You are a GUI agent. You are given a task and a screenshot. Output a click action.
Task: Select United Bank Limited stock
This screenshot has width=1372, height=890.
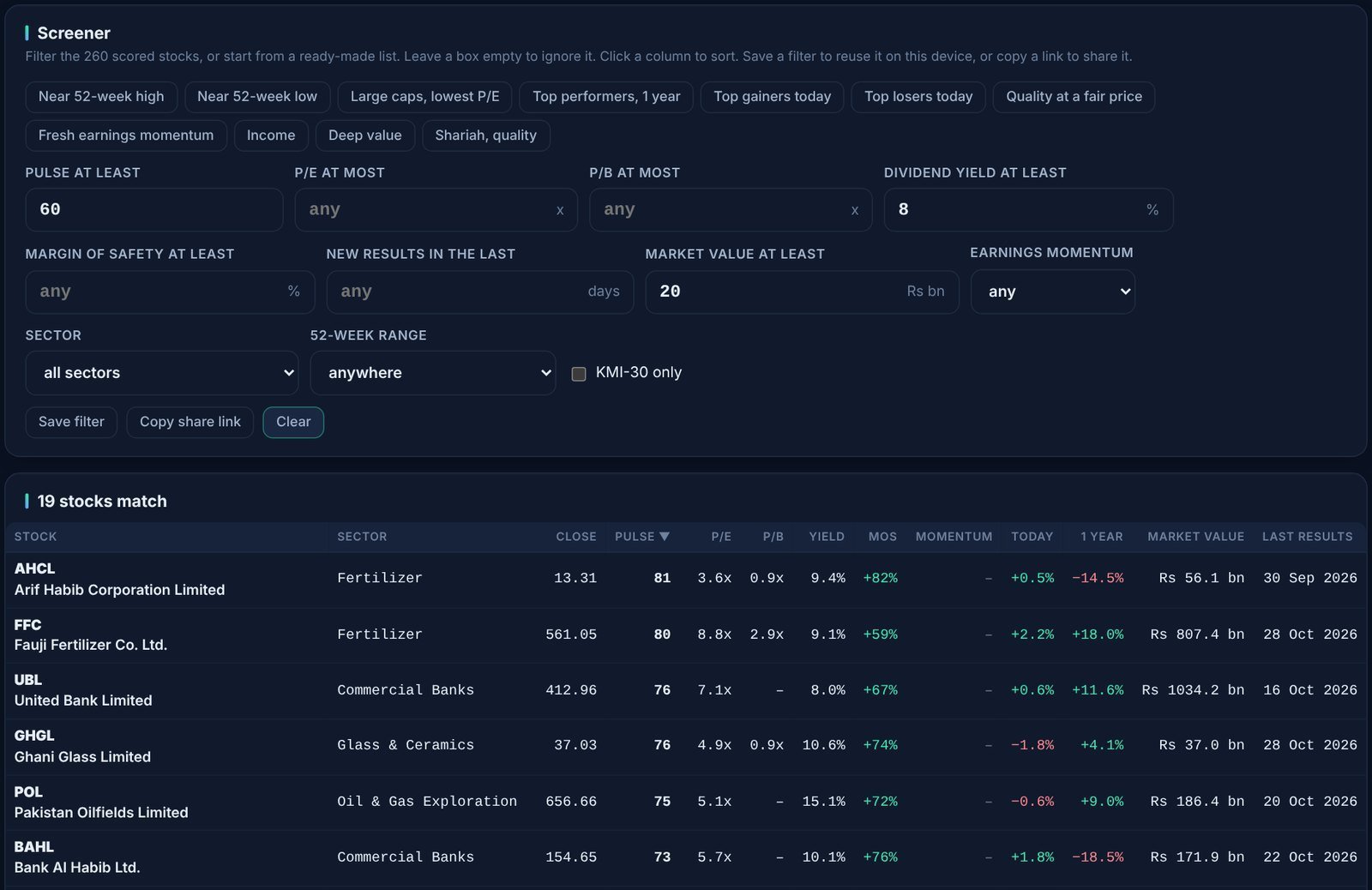(x=686, y=691)
